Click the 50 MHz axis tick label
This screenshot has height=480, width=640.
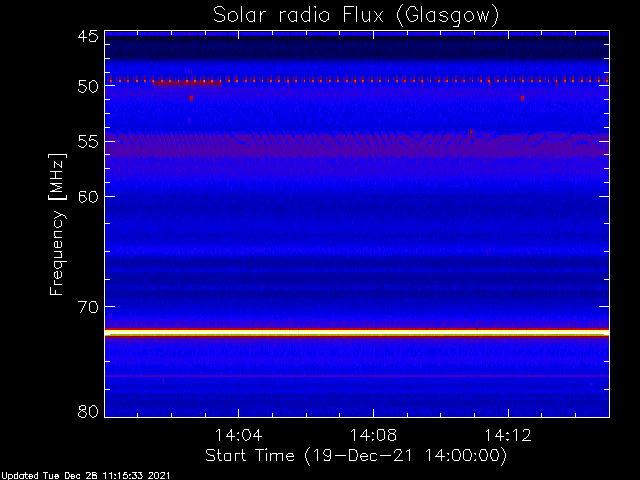click(x=88, y=86)
